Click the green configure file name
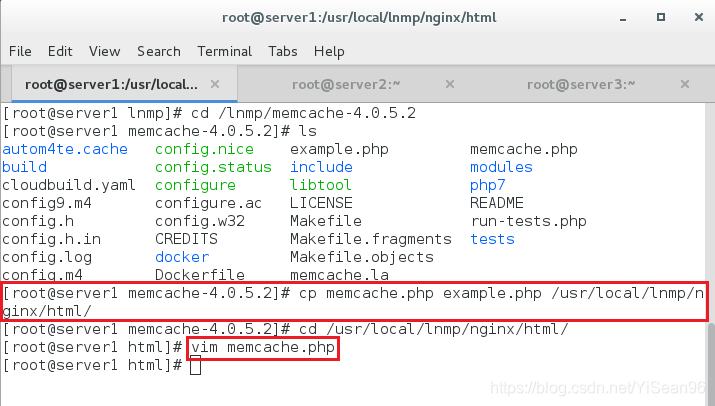Viewport: 715px width, 406px height. (195, 185)
